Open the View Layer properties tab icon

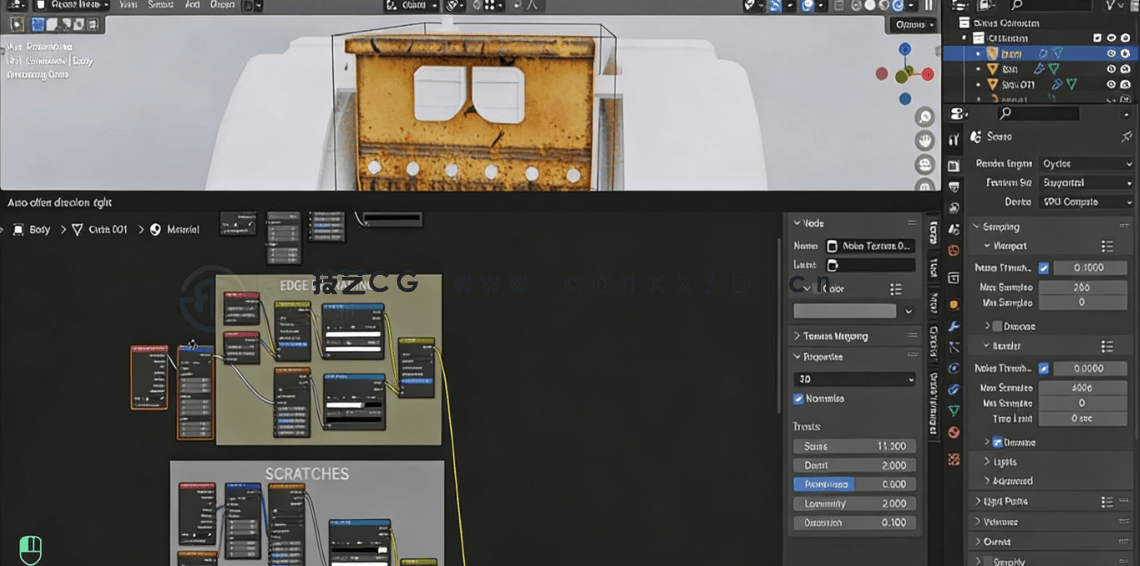[954, 209]
